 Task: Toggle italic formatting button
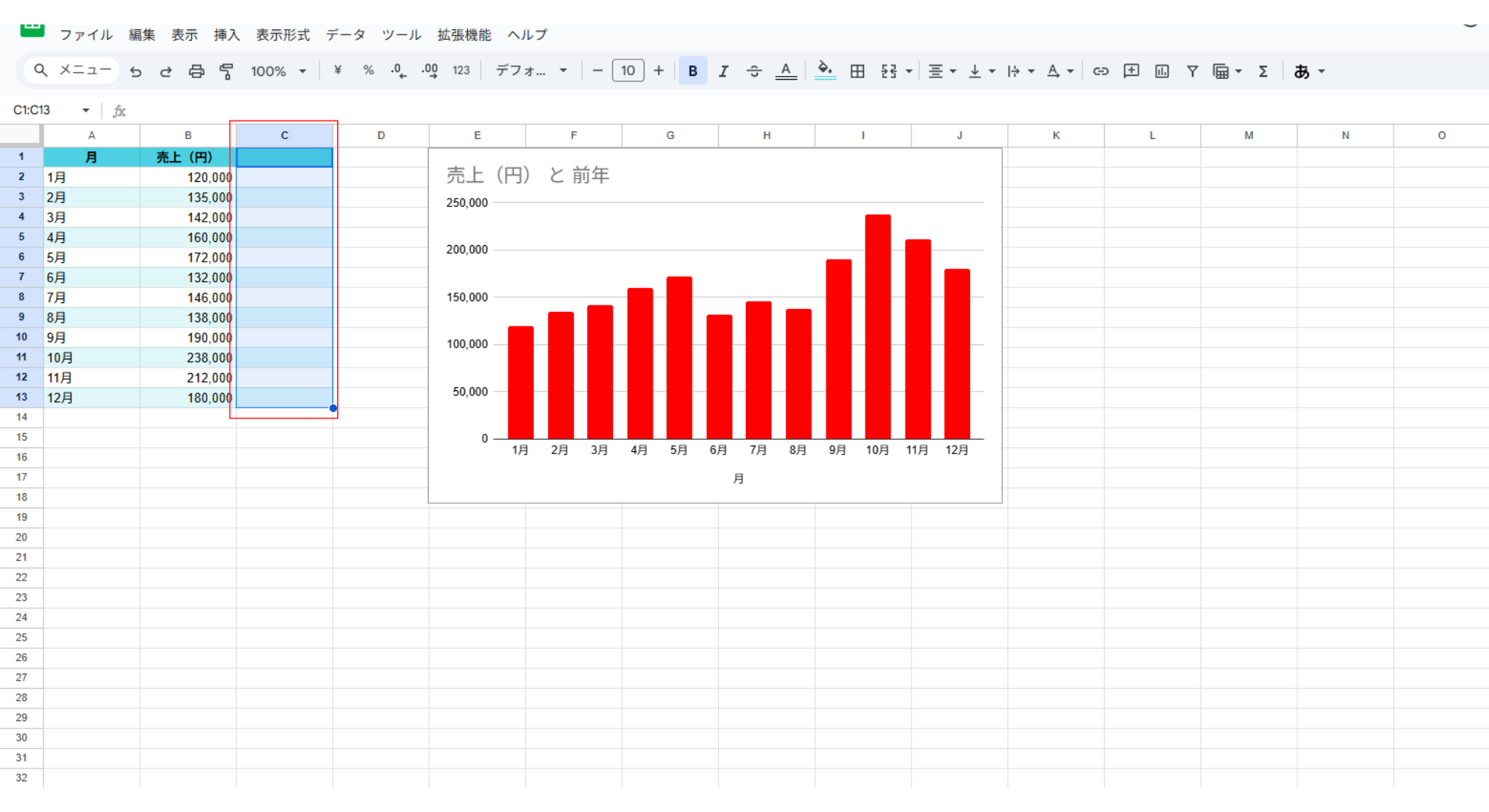[x=723, y=71]
